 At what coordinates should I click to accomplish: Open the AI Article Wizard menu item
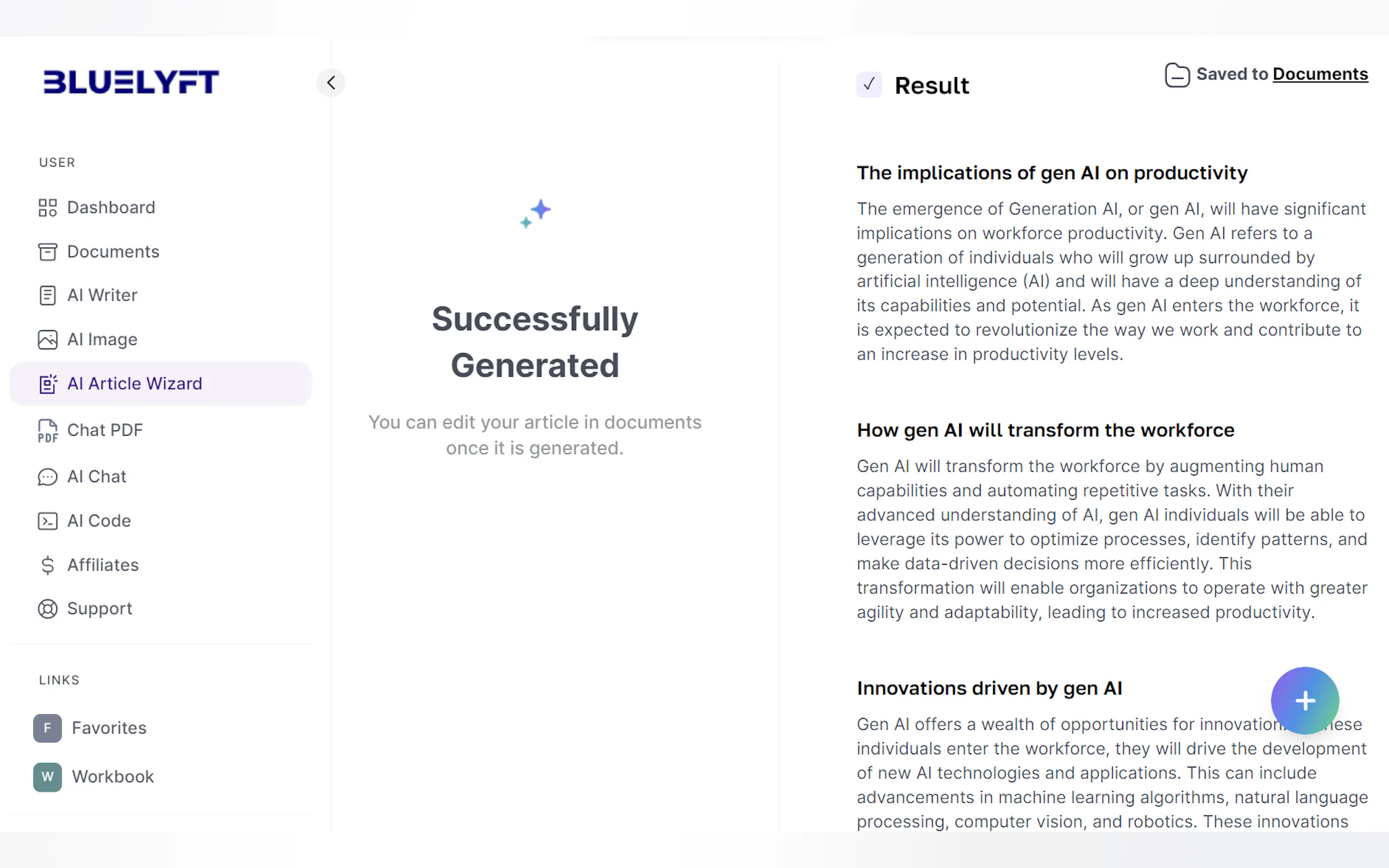coord(135,384)
